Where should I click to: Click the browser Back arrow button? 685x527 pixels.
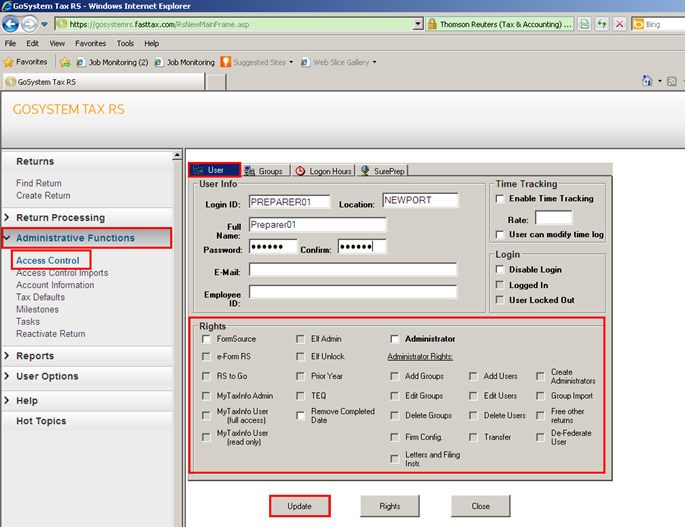coord(12,25)
